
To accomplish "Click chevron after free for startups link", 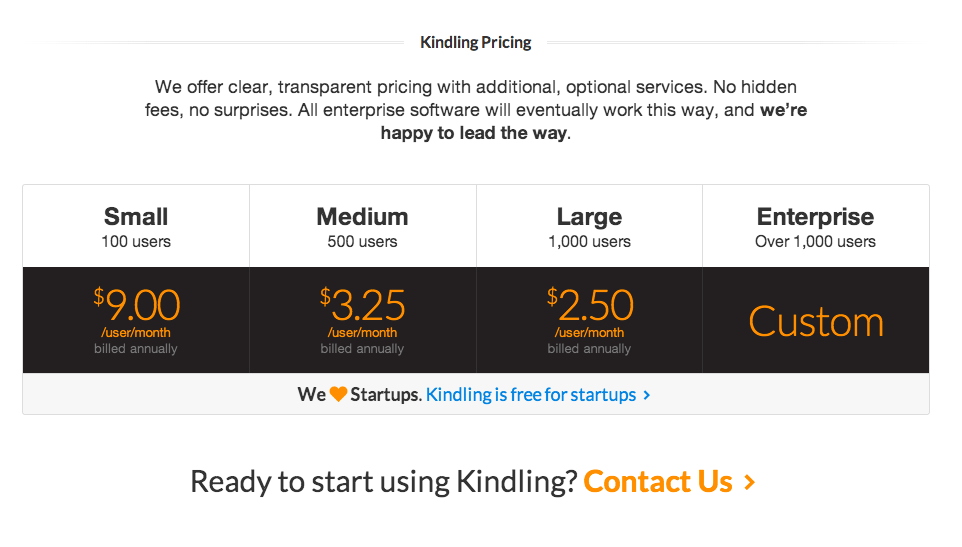I will 647,396.
